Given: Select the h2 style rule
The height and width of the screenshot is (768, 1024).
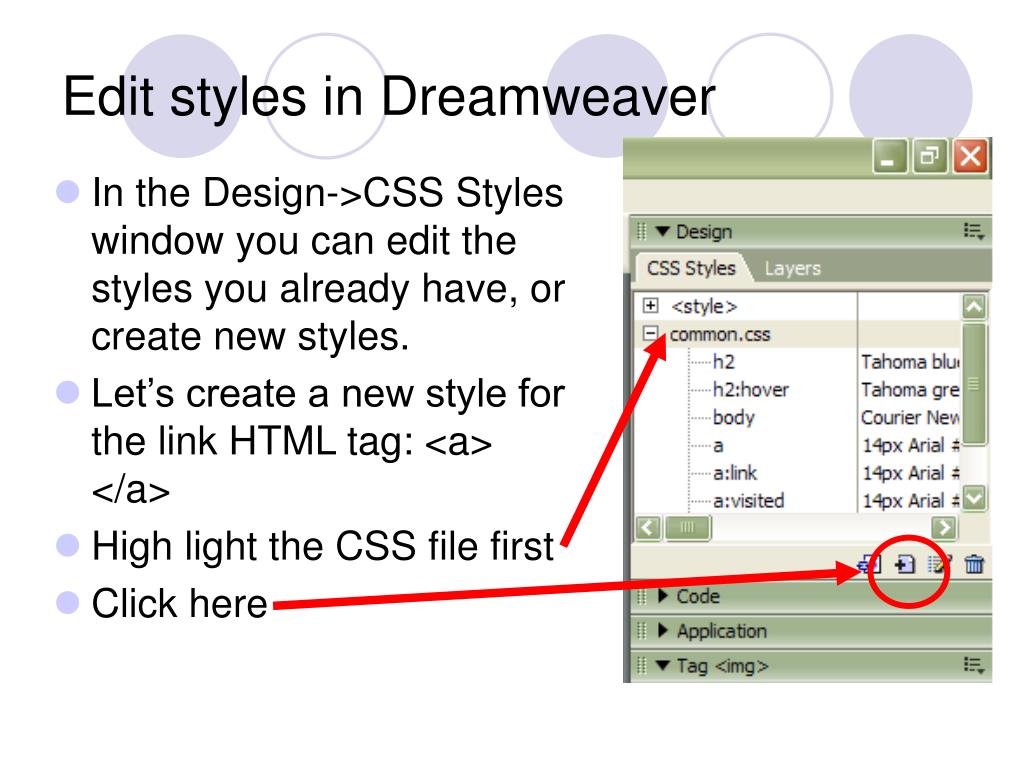Looking at the screenshot, I should [724, 361].
